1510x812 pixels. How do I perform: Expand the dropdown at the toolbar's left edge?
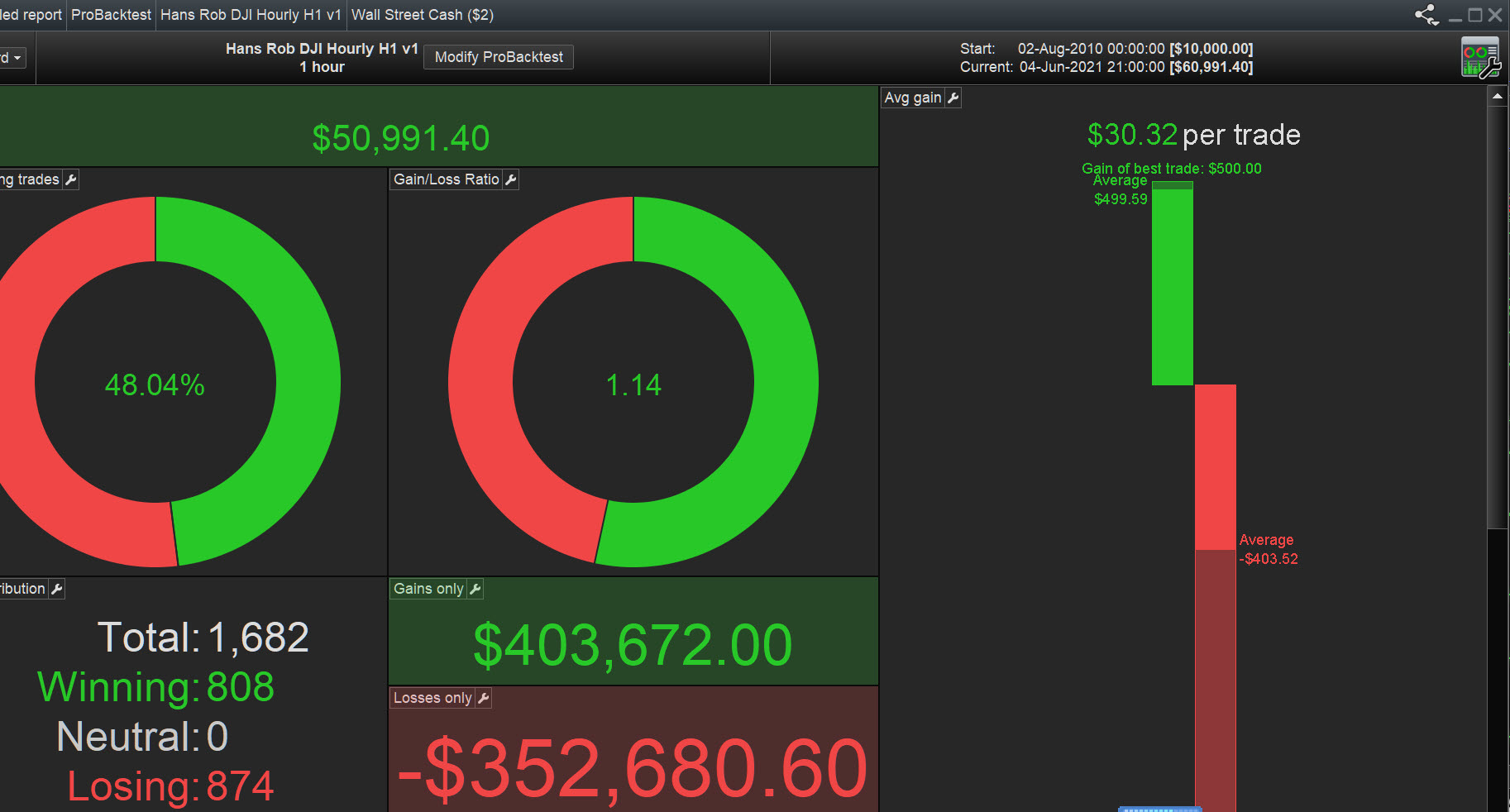pos(13,58)
